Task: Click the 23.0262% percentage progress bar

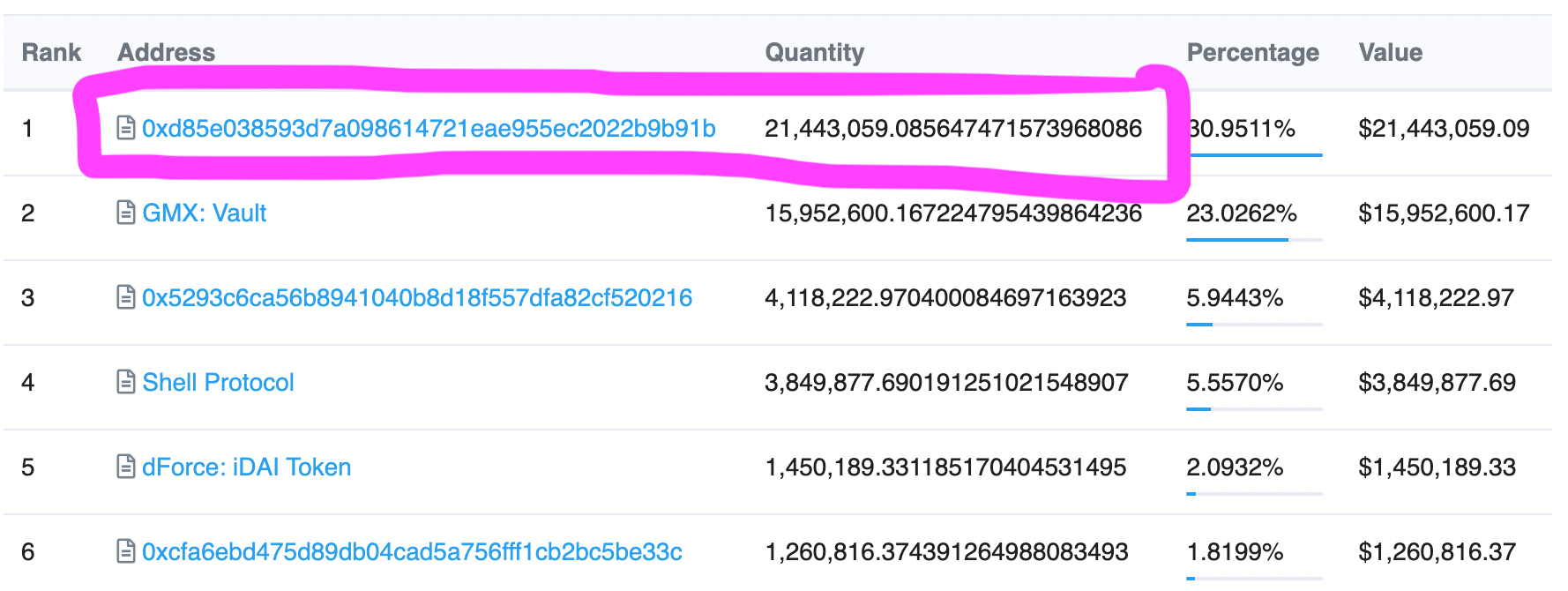Action: coord(1253,239)
